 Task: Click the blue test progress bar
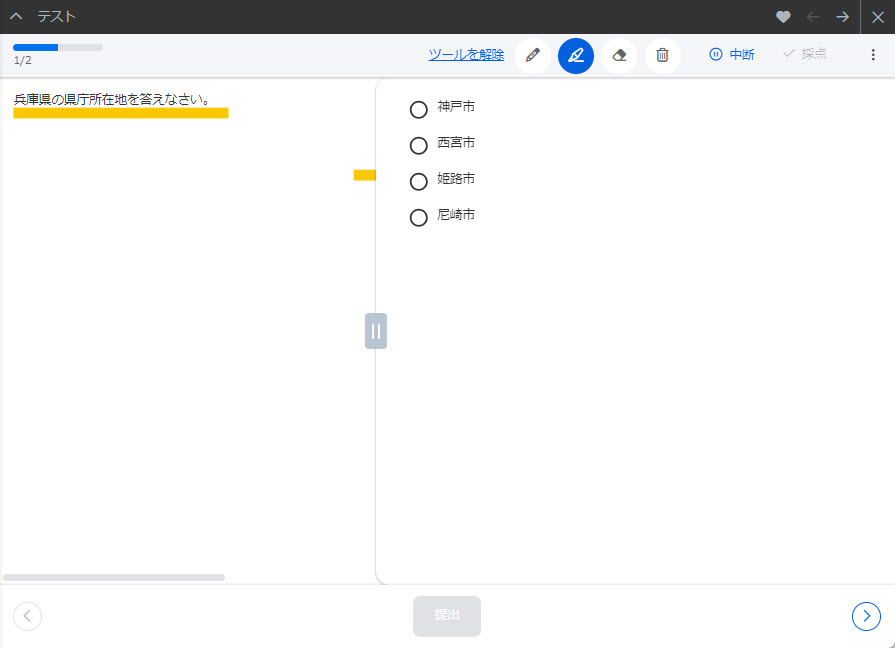coord(58,47)
